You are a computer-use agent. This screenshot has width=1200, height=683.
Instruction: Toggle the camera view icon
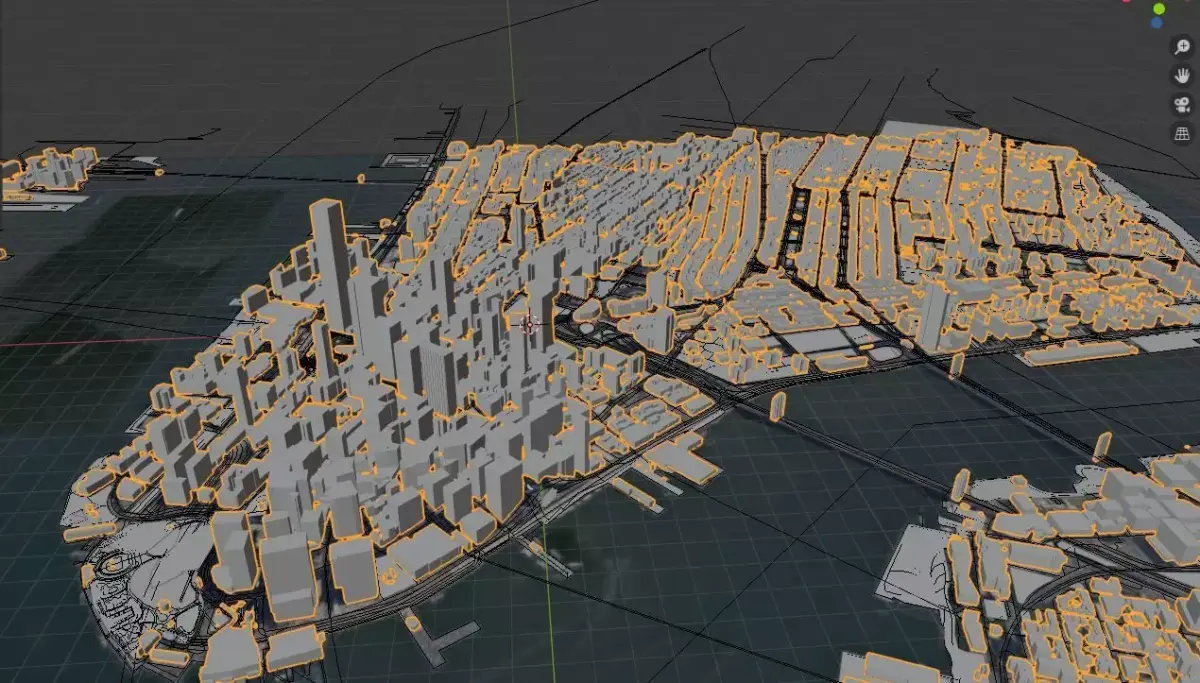tap(1182, 104)
